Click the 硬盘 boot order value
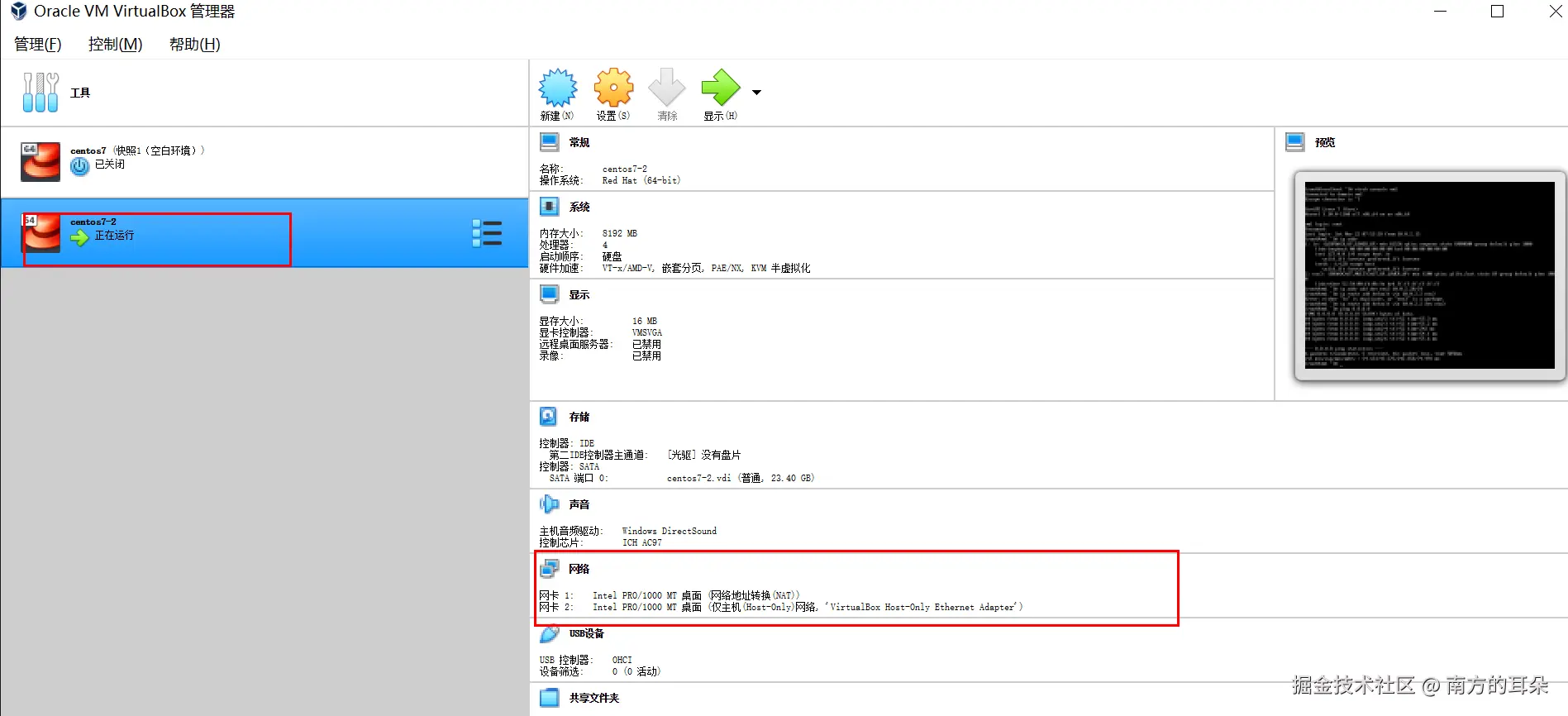This screenshot has height=716, width=1568. (x=612, y=256)
